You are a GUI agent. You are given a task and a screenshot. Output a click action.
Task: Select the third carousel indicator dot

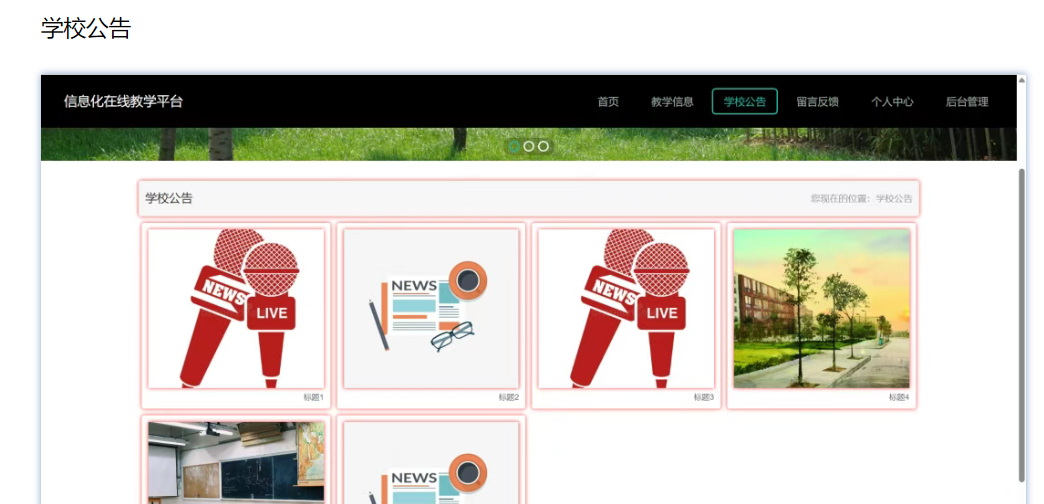pos(543,146)
